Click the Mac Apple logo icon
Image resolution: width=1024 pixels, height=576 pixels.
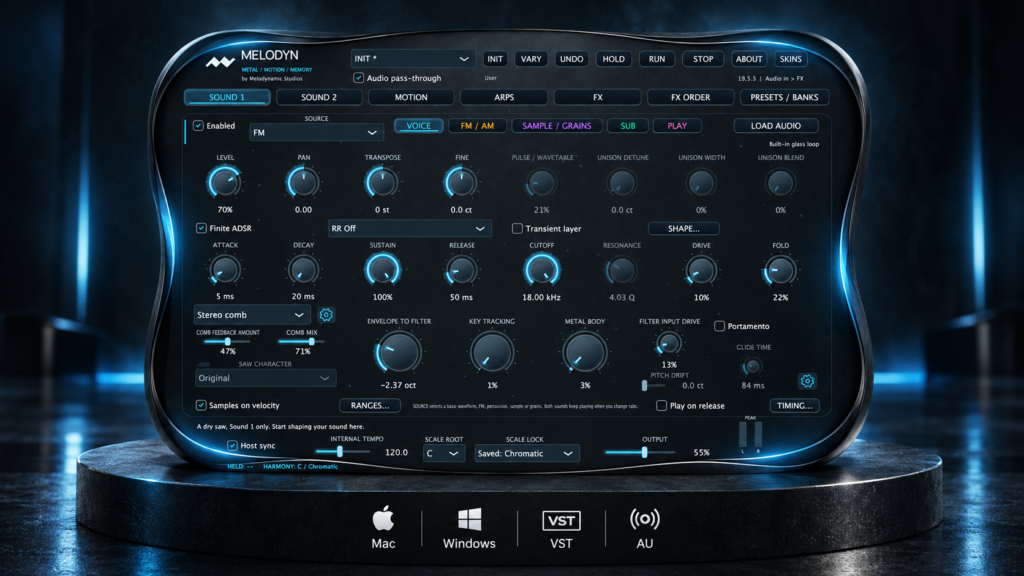(x=383, y=519)
